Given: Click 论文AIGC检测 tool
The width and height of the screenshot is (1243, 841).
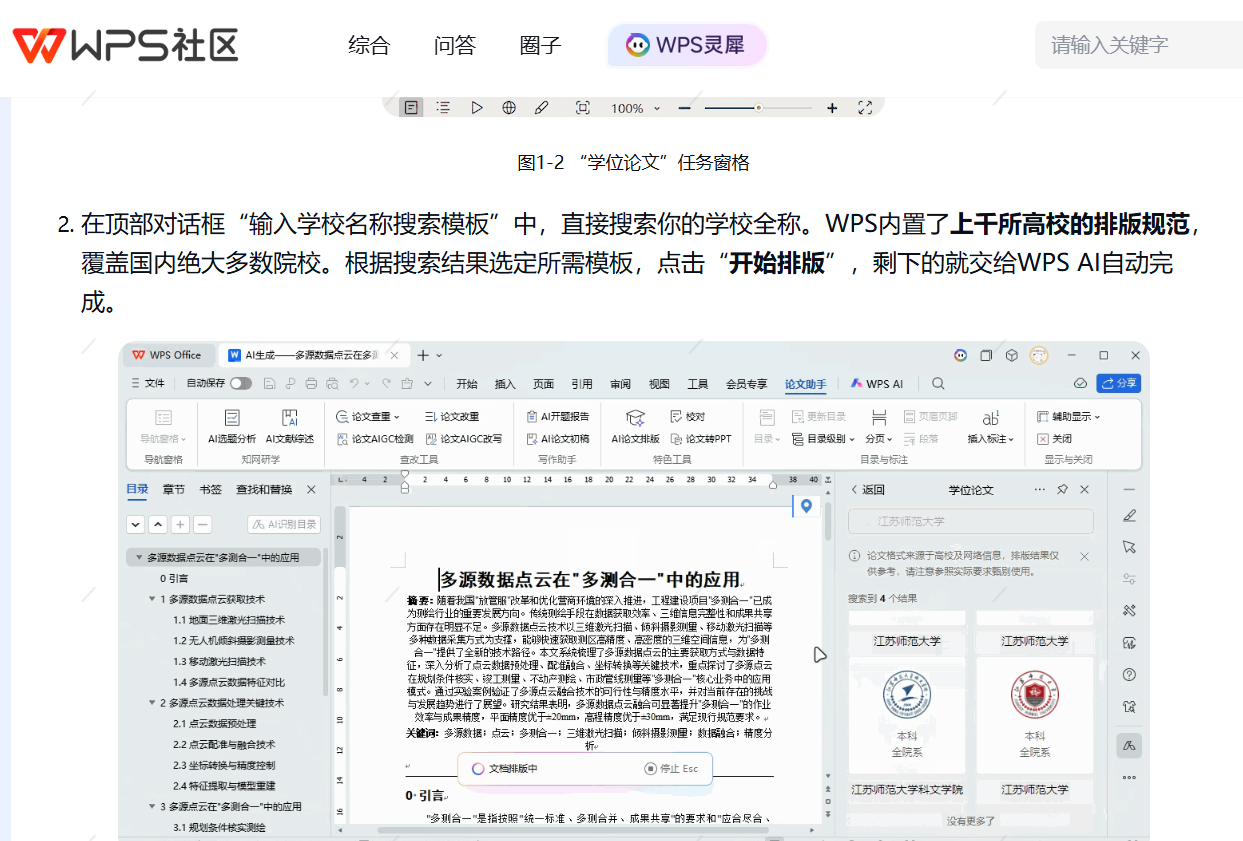Looking at the screenshot, I should pos(375,439).
